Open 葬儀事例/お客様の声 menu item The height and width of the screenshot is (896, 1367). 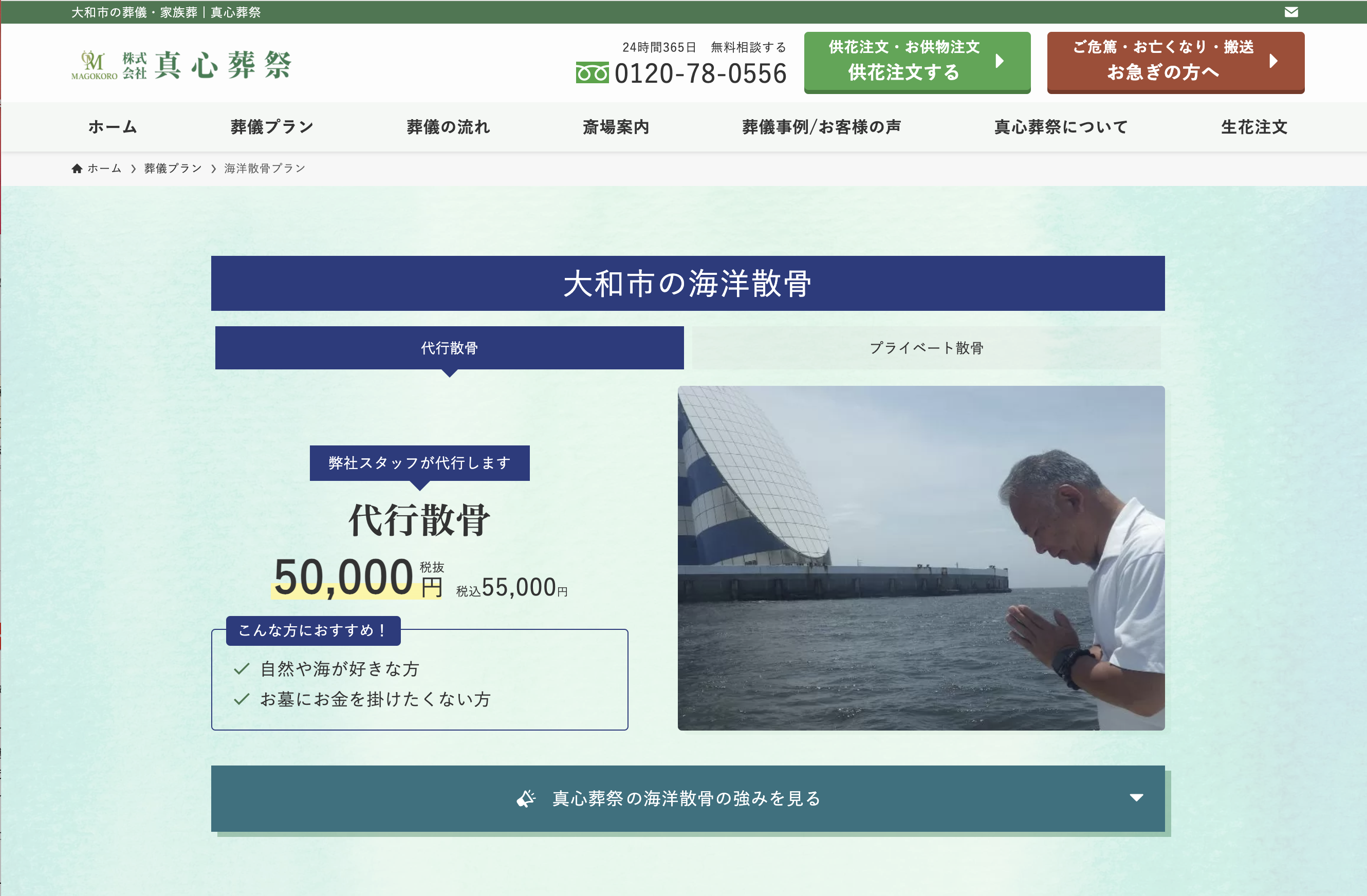click(x=821, y=127)
